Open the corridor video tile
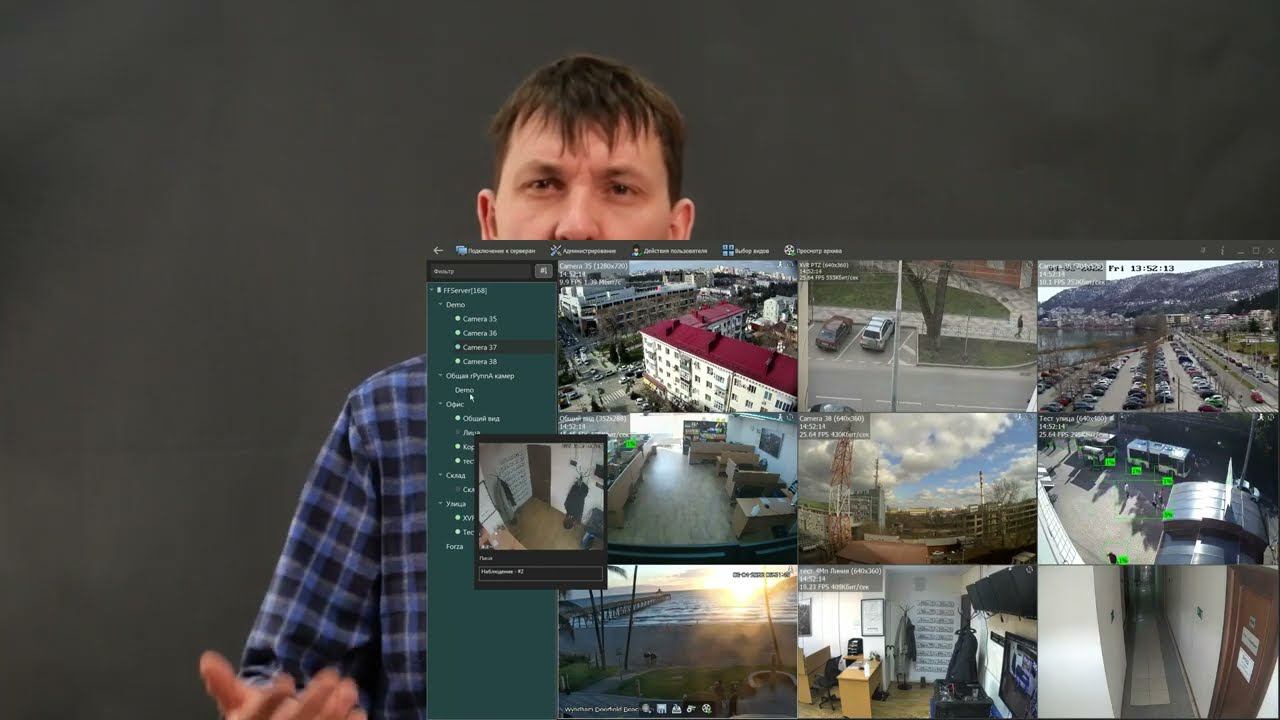The height and width of the screenshot is (720, 1280). pyautogui.click(x=1158, y=641)
